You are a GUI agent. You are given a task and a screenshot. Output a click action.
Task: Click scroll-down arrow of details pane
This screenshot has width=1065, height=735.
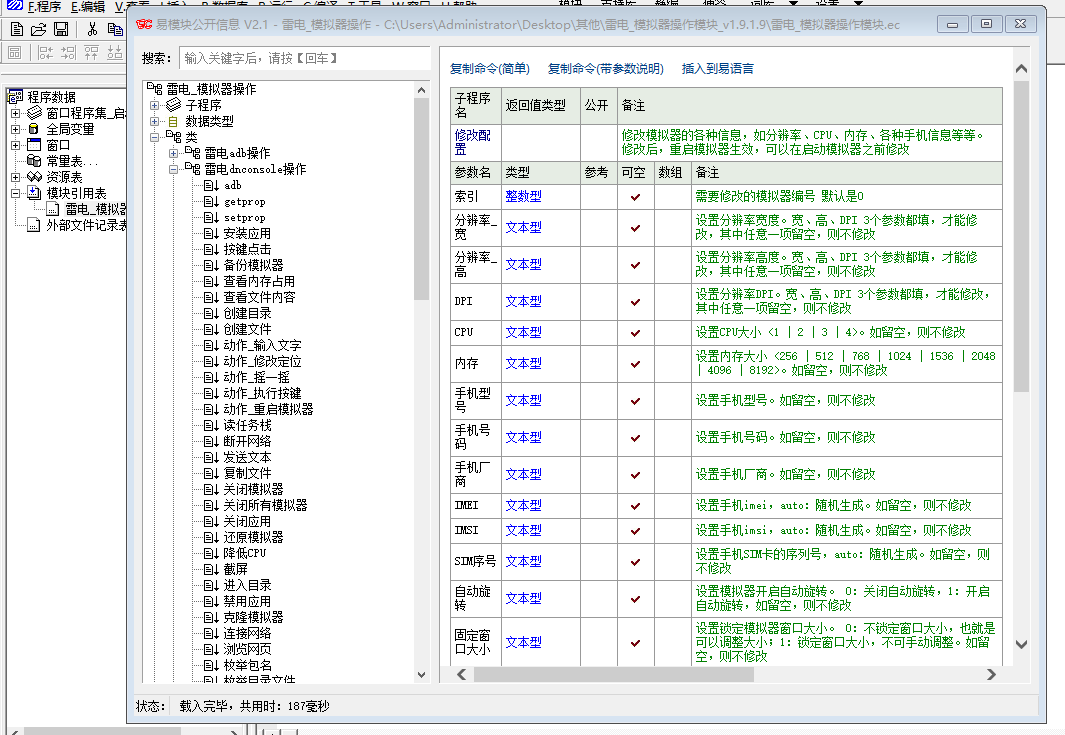pos(1021,644)
